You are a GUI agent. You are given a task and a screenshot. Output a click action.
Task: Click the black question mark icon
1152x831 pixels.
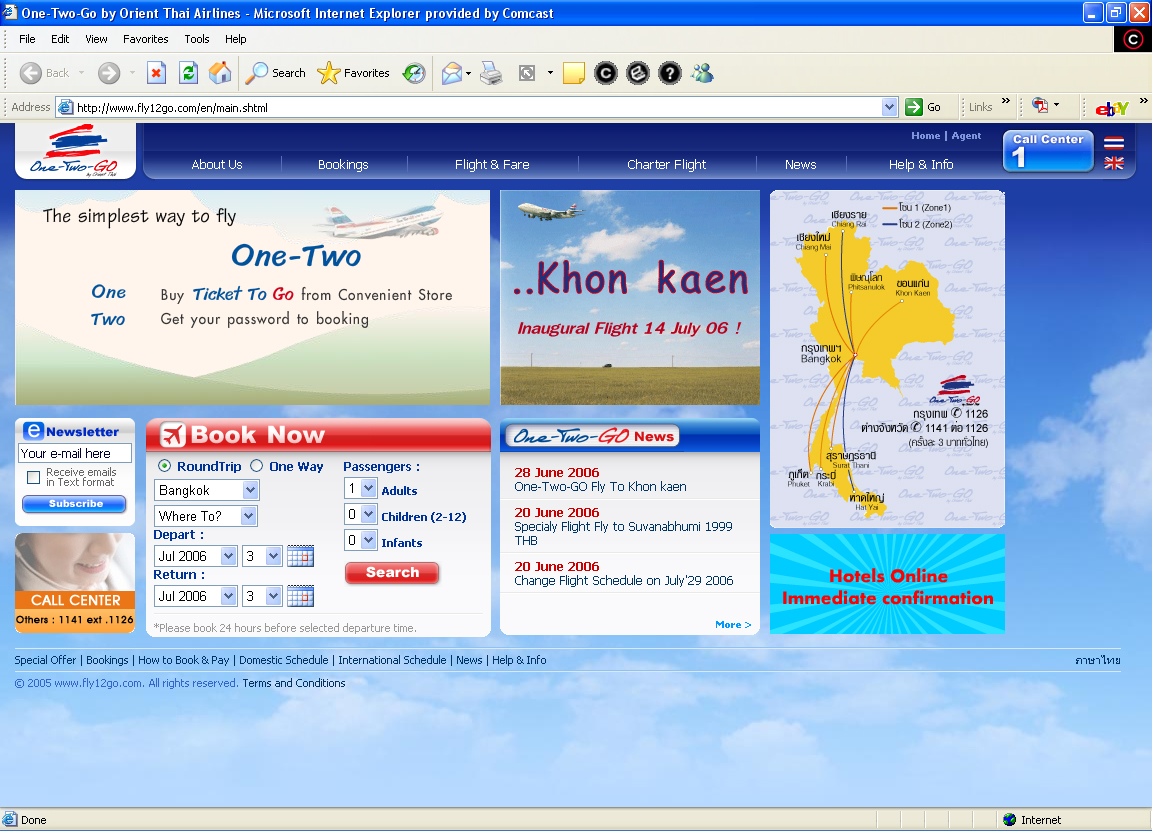point(669,73)
